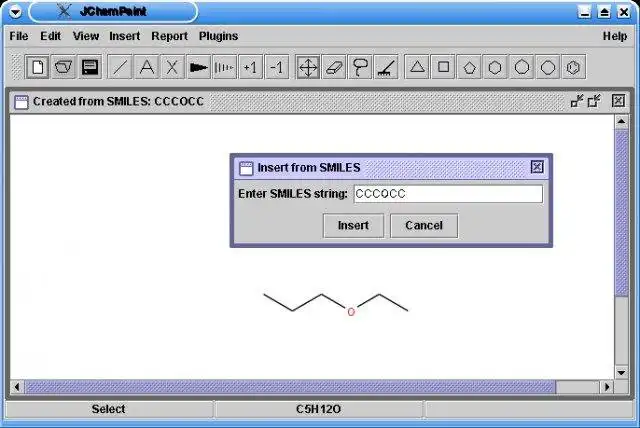
Task: Click the Insert from SMILES dialog window icon
Action: pyautogui.click(x=246, y=168)
